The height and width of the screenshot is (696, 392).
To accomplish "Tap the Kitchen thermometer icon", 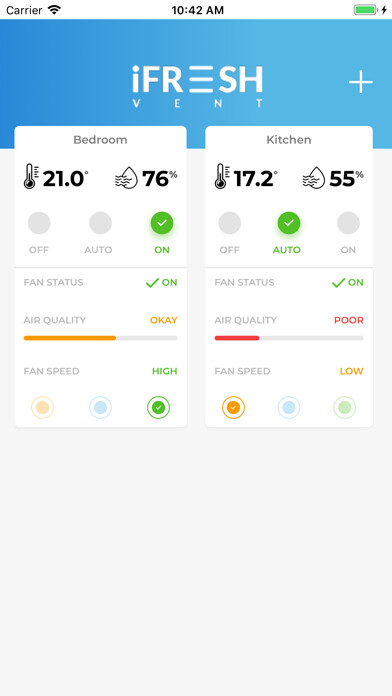I will pyautogui.click(x=222, y=176).
